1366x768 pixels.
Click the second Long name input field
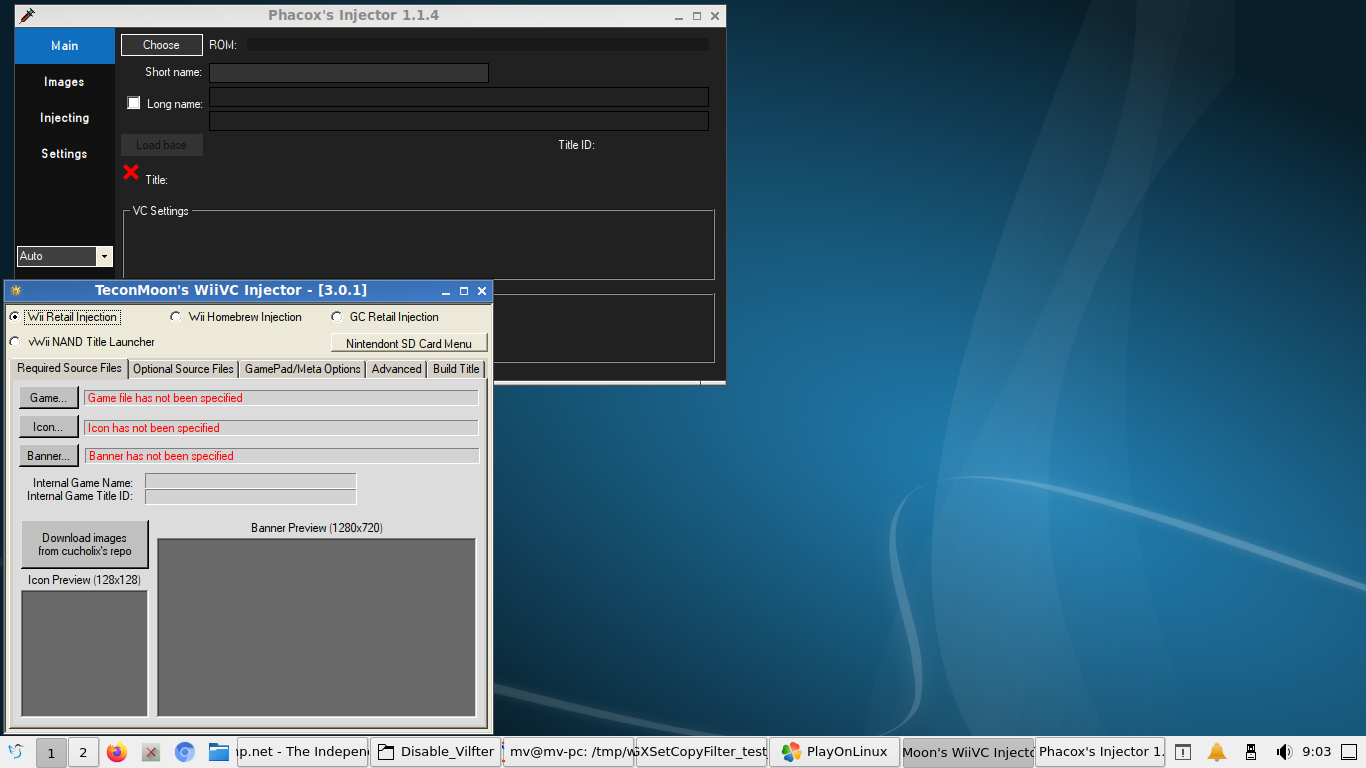tap(459, 121)
